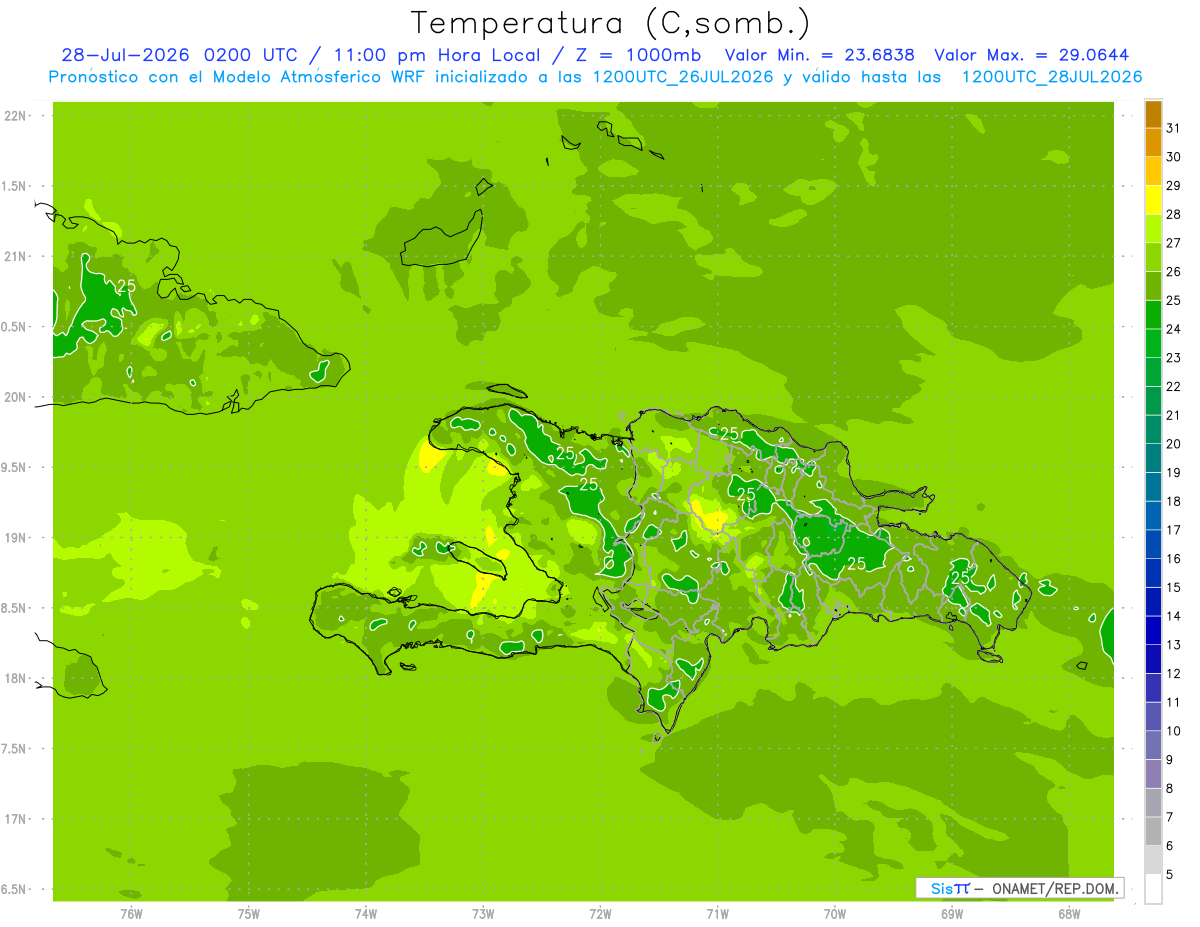Click the '26' label on the color scale
1200x927 pixels.
1174,272
